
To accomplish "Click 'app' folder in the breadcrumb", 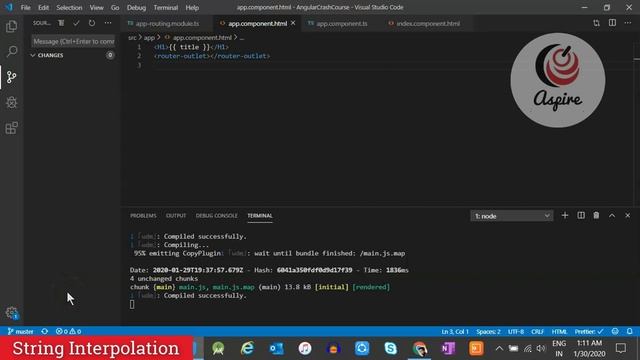I will [x=149, y=38].
